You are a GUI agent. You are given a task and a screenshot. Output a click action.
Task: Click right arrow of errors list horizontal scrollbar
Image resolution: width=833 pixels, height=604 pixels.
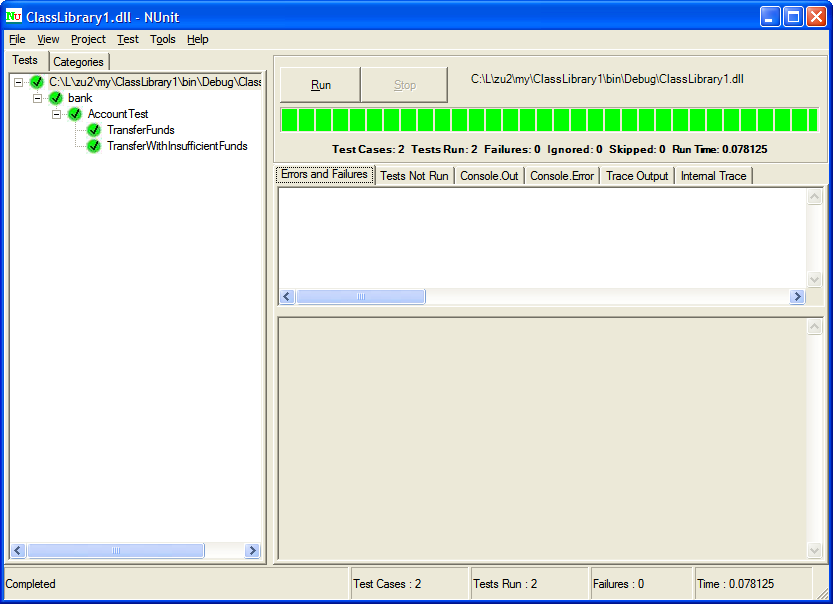[x=797, y=296]
